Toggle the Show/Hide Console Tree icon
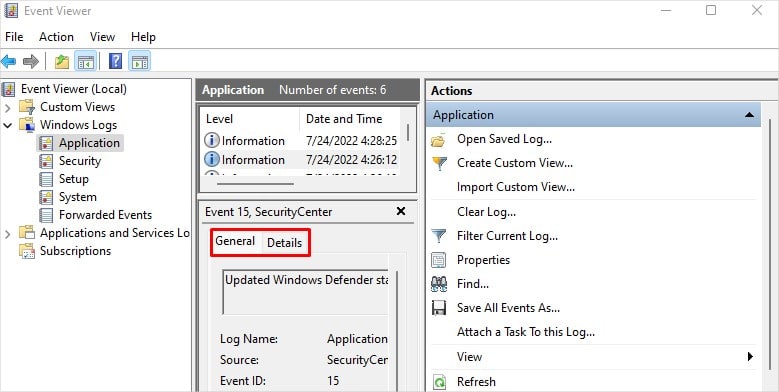Image resolution: width=779 pixels, height=392 pixels. (85, 62)
